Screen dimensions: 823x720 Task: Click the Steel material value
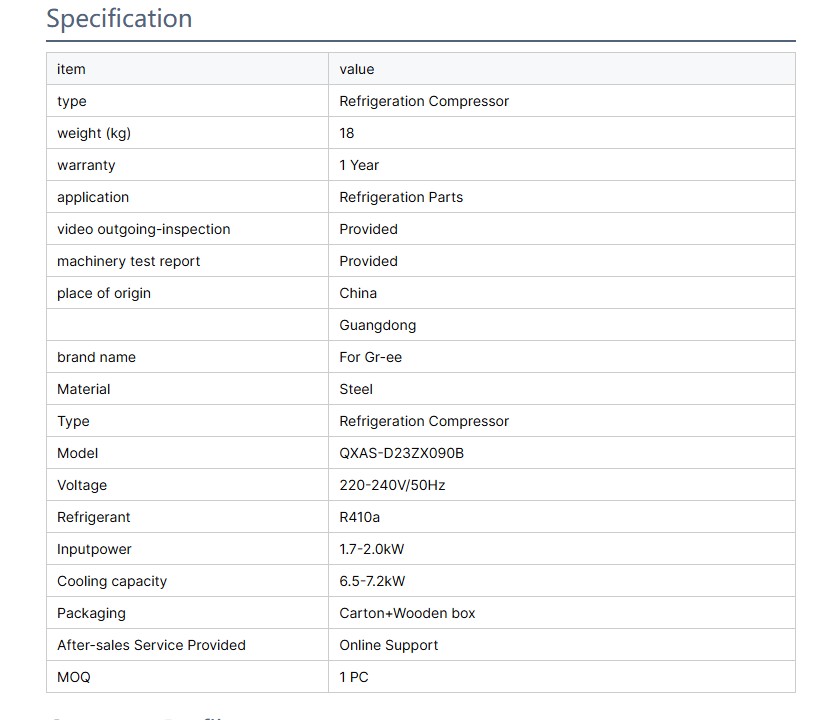tap(356, 389)
